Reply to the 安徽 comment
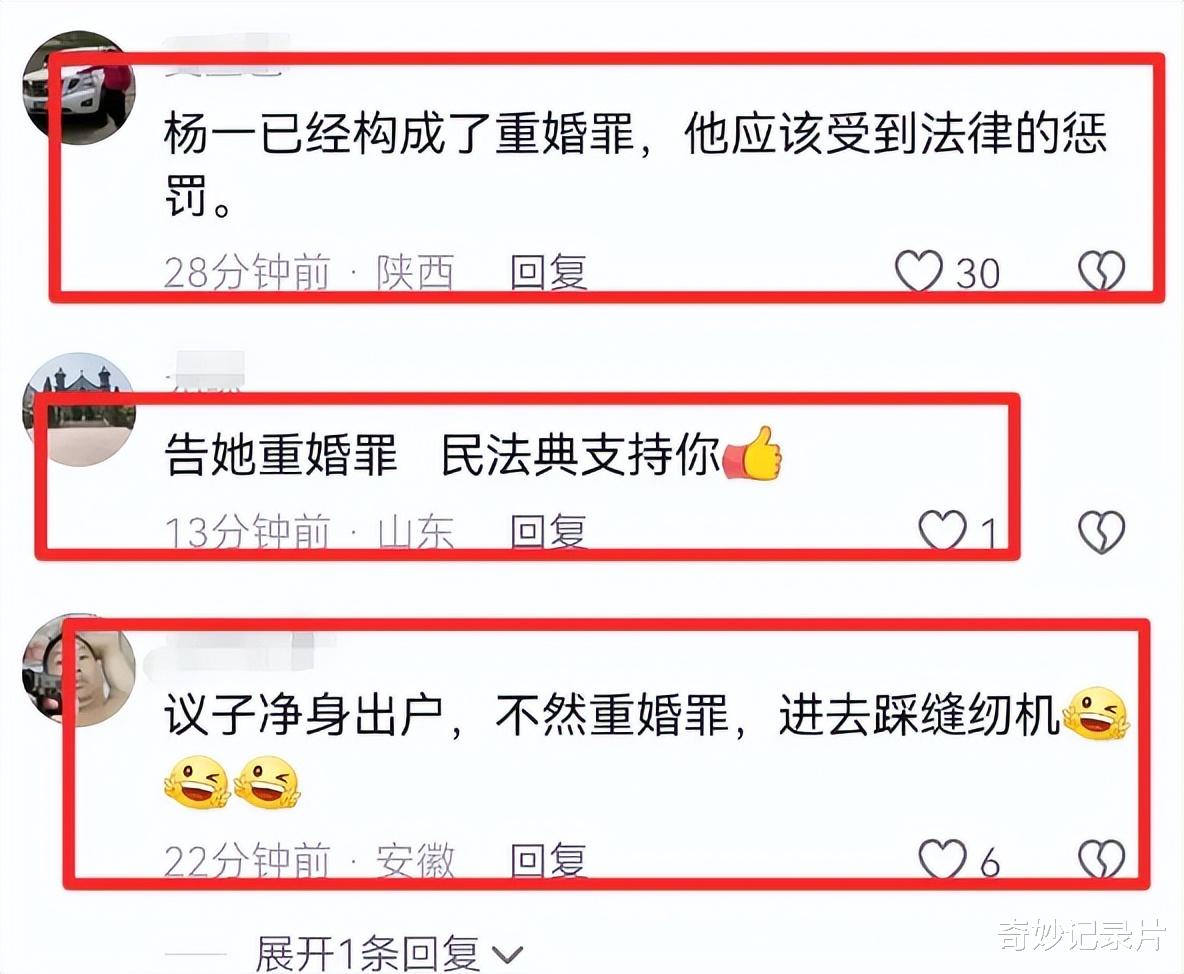 tap(549, 860)
